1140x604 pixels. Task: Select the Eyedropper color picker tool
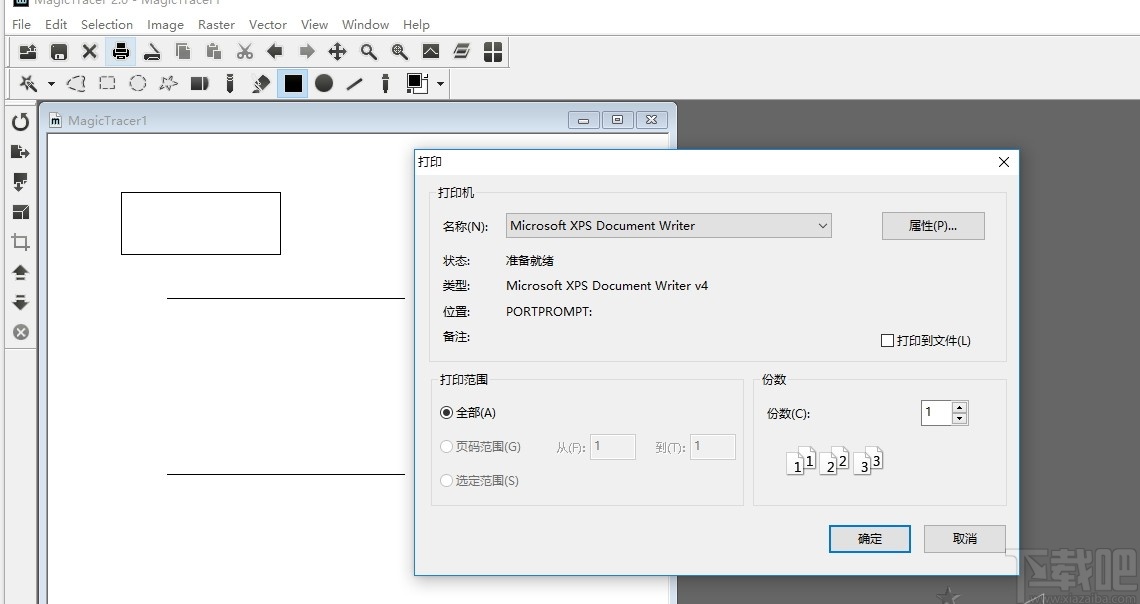[385, 84]
